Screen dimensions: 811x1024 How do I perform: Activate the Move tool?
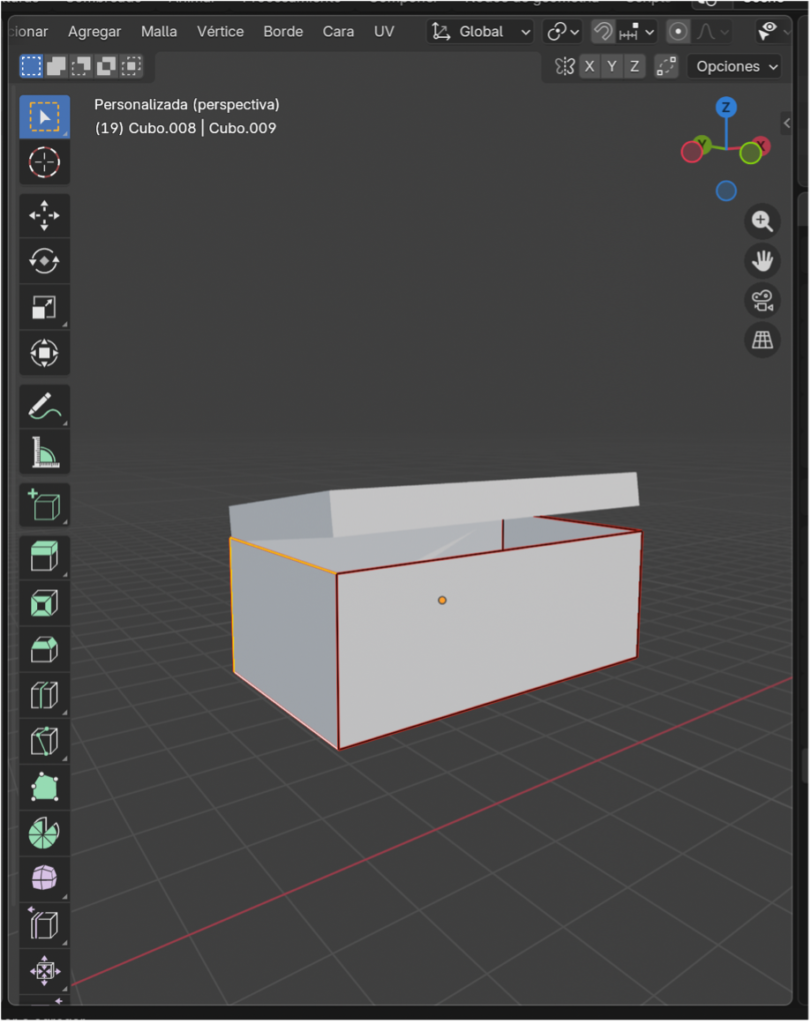[x=44, y=215]
